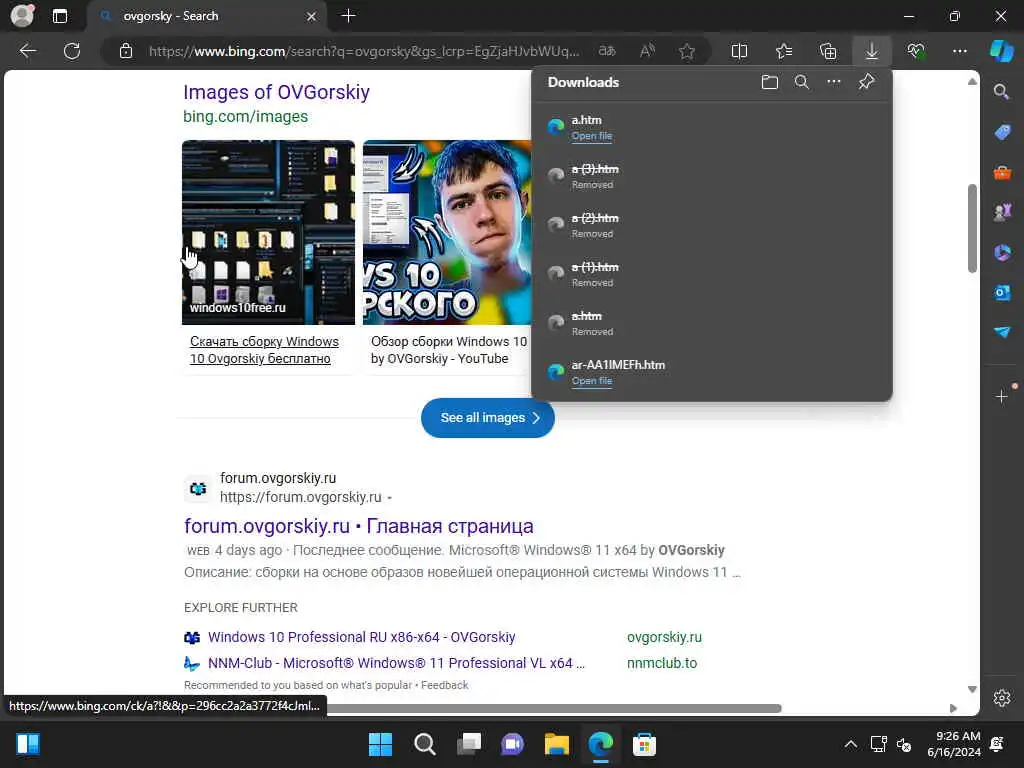Open Windows Start menu

pos(381,744)
